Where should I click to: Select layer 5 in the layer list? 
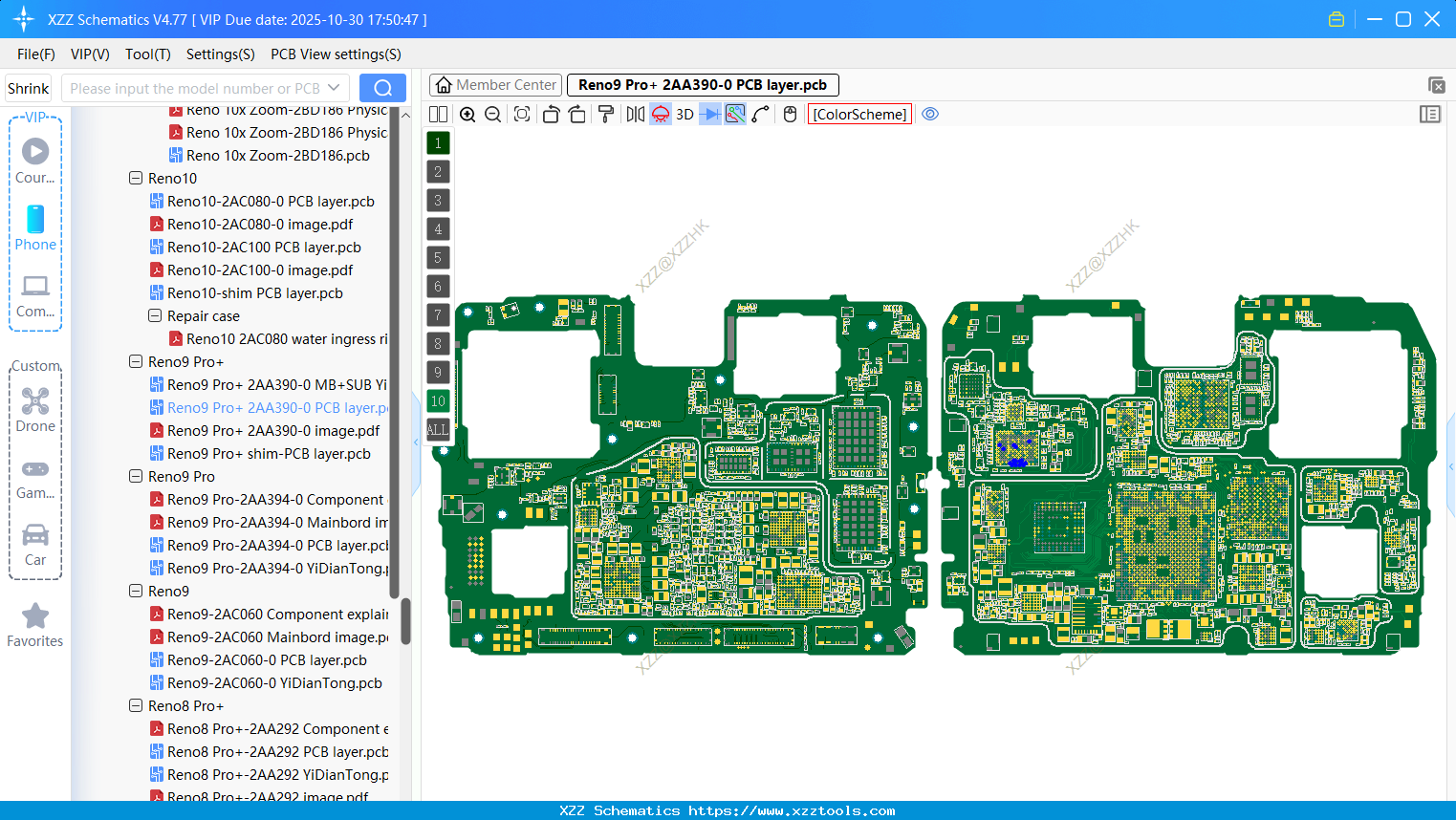click(438, 257)
